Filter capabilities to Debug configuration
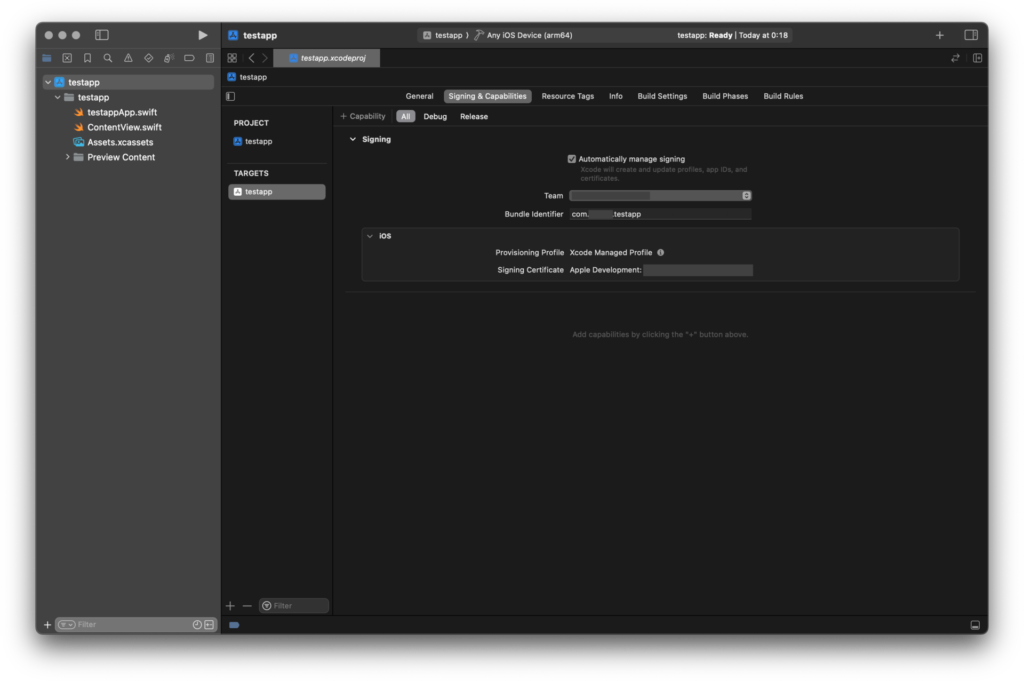The image size is (1024, 681). click(435, 116)
